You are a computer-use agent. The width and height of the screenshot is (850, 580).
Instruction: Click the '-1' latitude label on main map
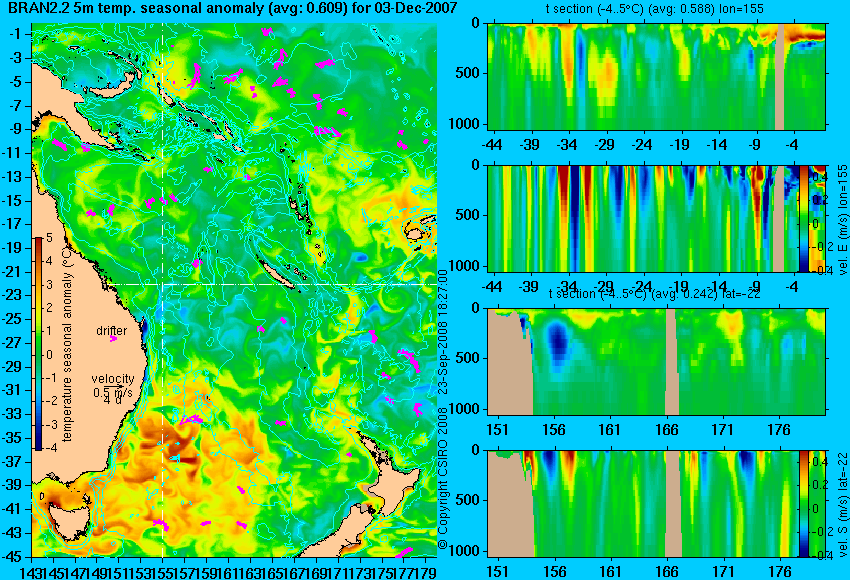pyautogui.click(x=16, y=34)
